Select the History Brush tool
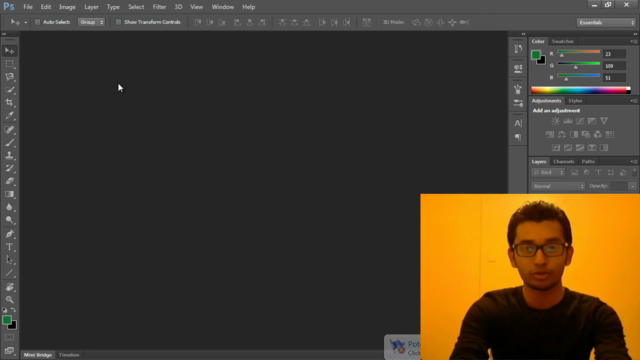 (x=9, y=168)
